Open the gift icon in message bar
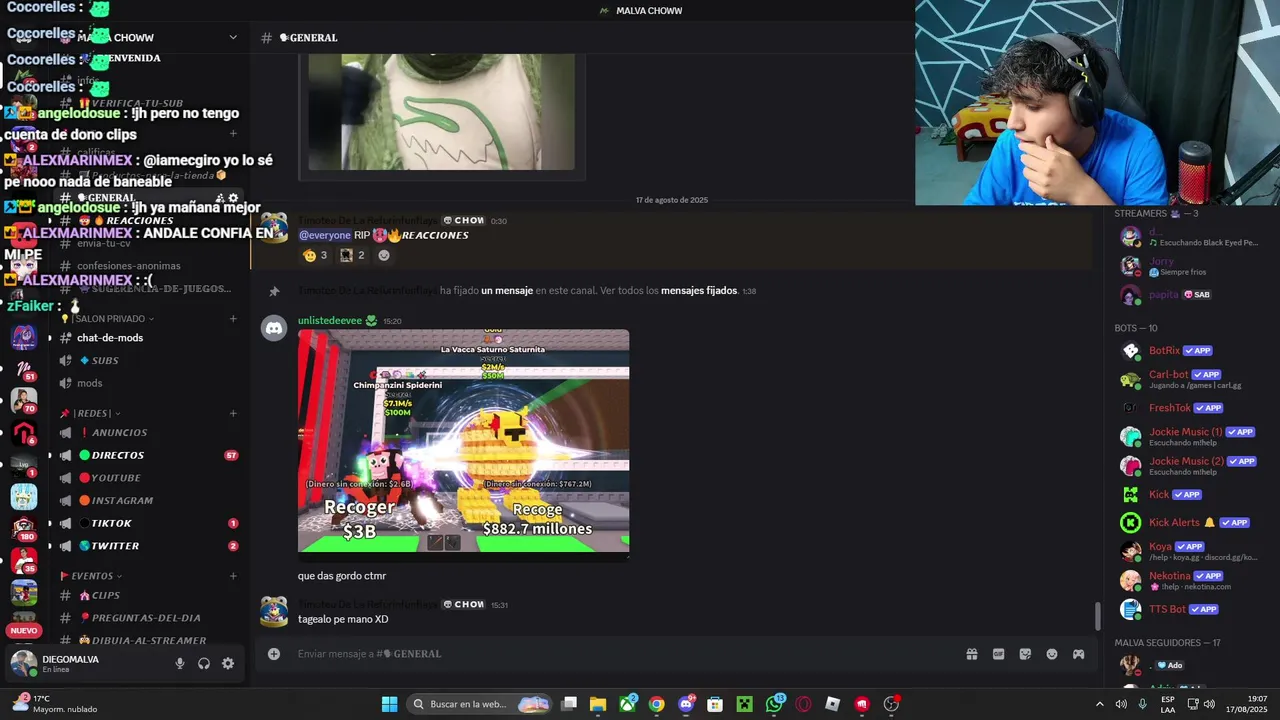This screenshot has height=720, width=1280. coord(971,654)
